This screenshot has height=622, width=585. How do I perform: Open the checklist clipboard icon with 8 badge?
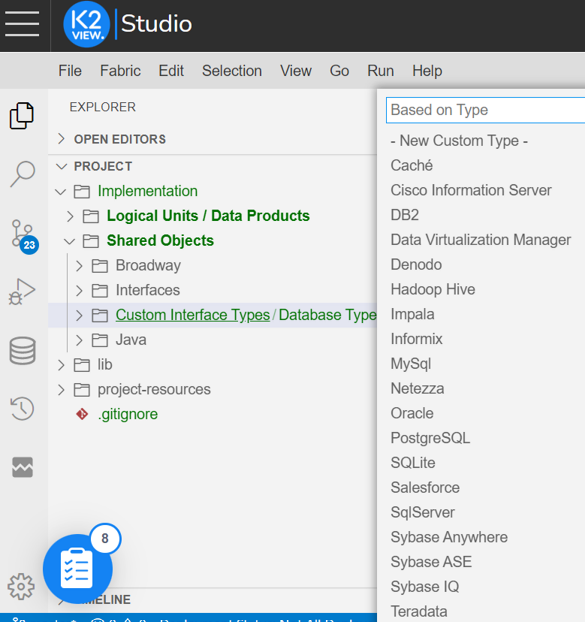coord(78,568)
